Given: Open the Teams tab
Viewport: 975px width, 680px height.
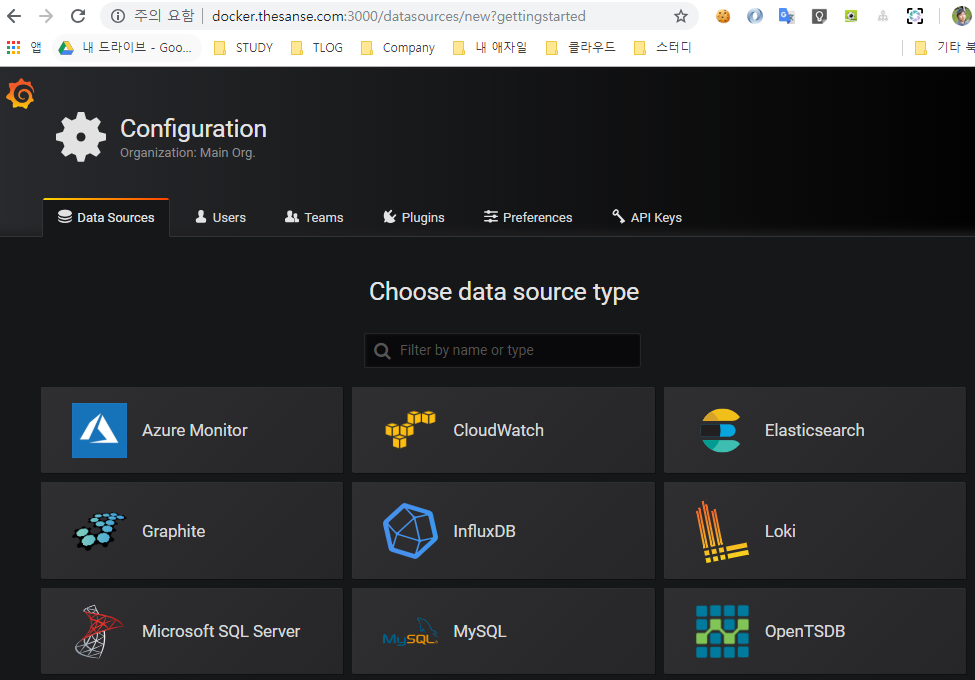Looking at the screenshot, I should tap(314, 217).
